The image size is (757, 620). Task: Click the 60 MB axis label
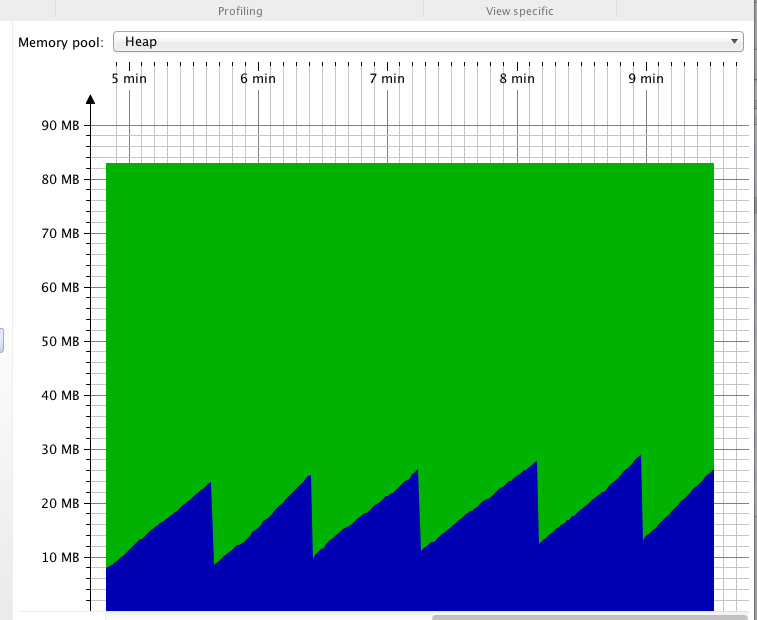pos(60,288)
